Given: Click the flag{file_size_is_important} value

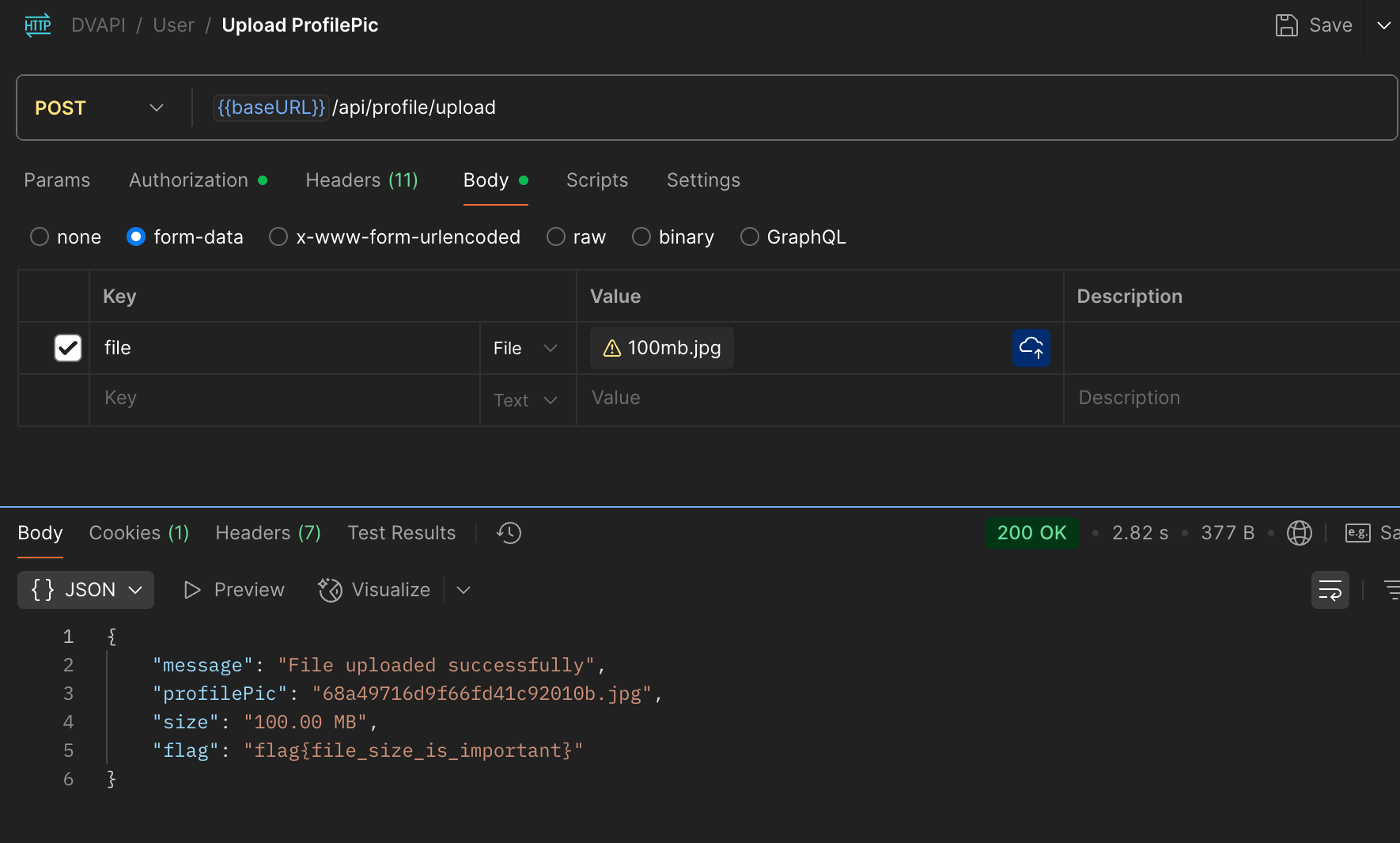Looking at the screenshot, I should tap(413, 750).
